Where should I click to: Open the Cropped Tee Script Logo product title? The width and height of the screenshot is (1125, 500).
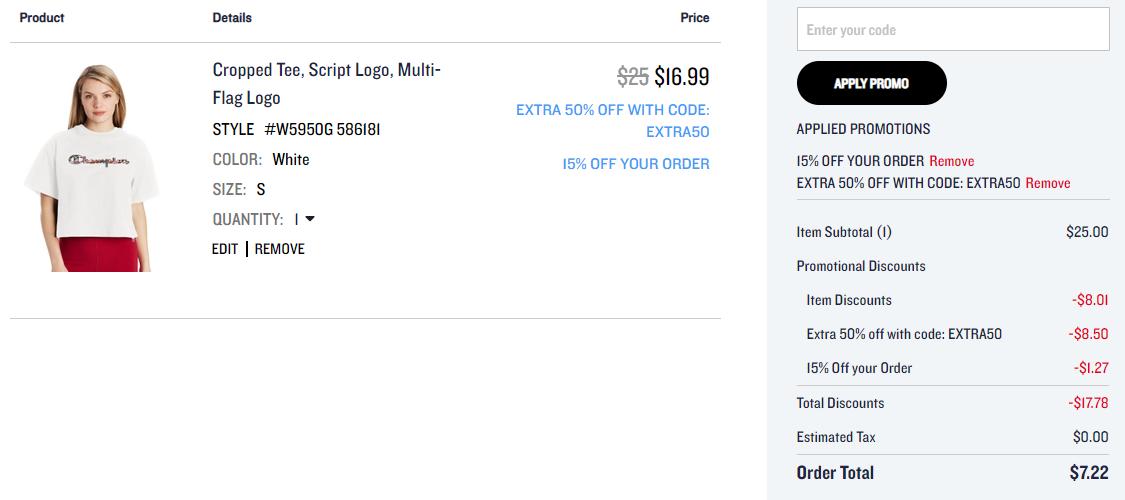click(x=327, y=84)
